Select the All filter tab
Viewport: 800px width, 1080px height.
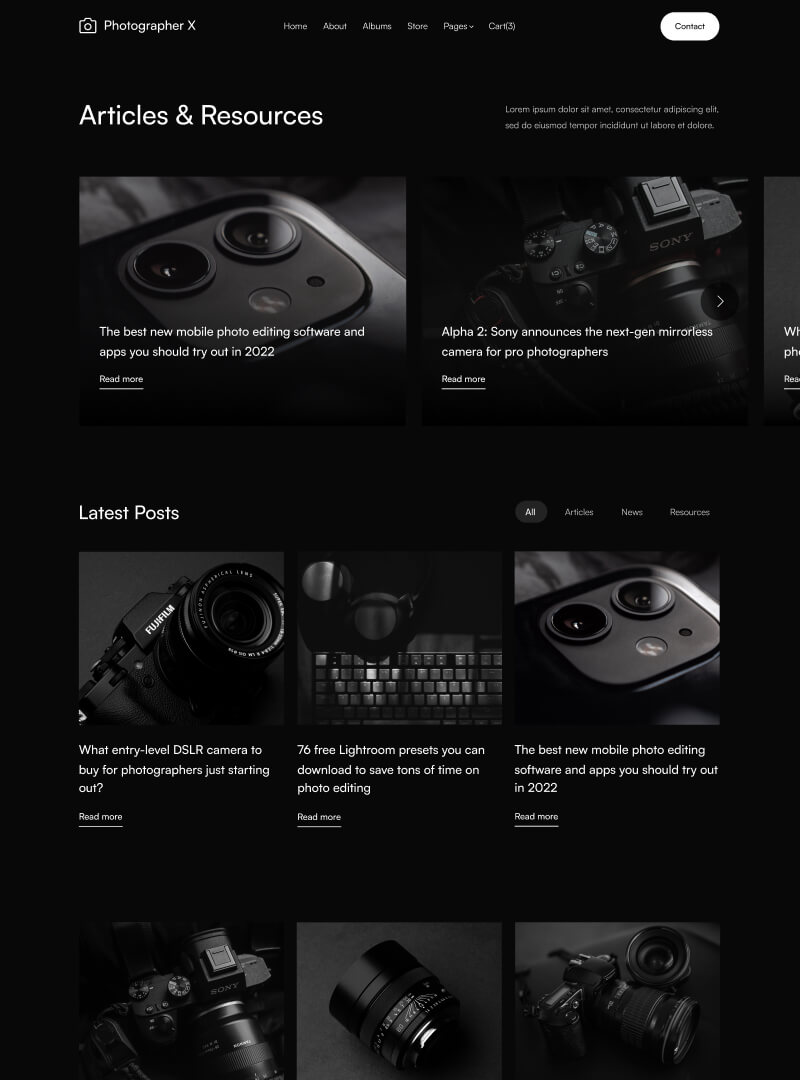[531, 512]
